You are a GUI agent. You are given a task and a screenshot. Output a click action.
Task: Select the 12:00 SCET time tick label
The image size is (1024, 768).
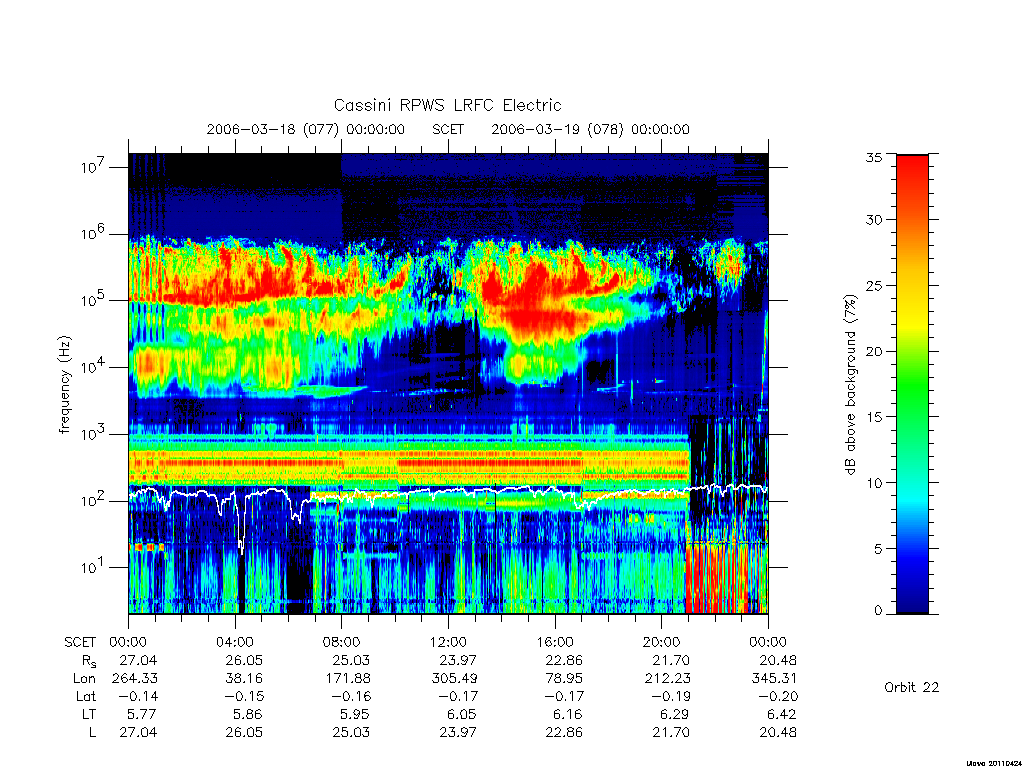[449, 642]
